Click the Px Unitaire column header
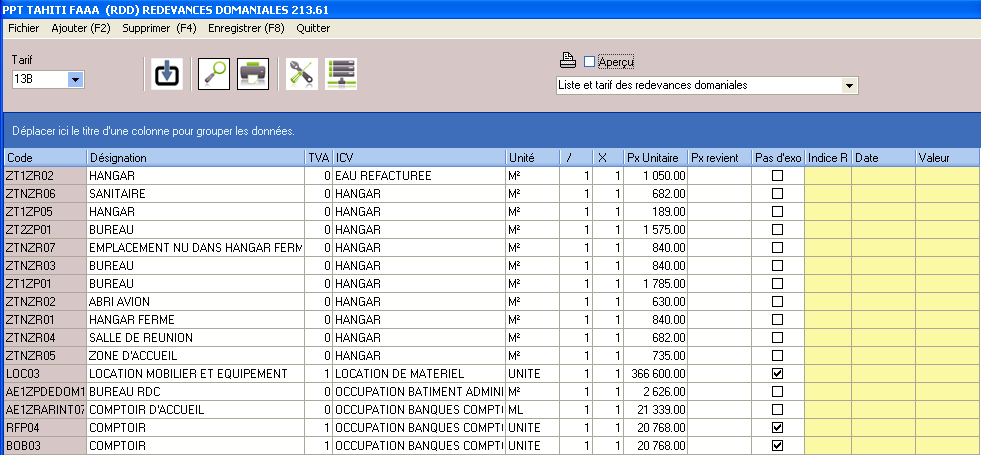This screenshot has height=455, width=981. [x=655, y=157]
